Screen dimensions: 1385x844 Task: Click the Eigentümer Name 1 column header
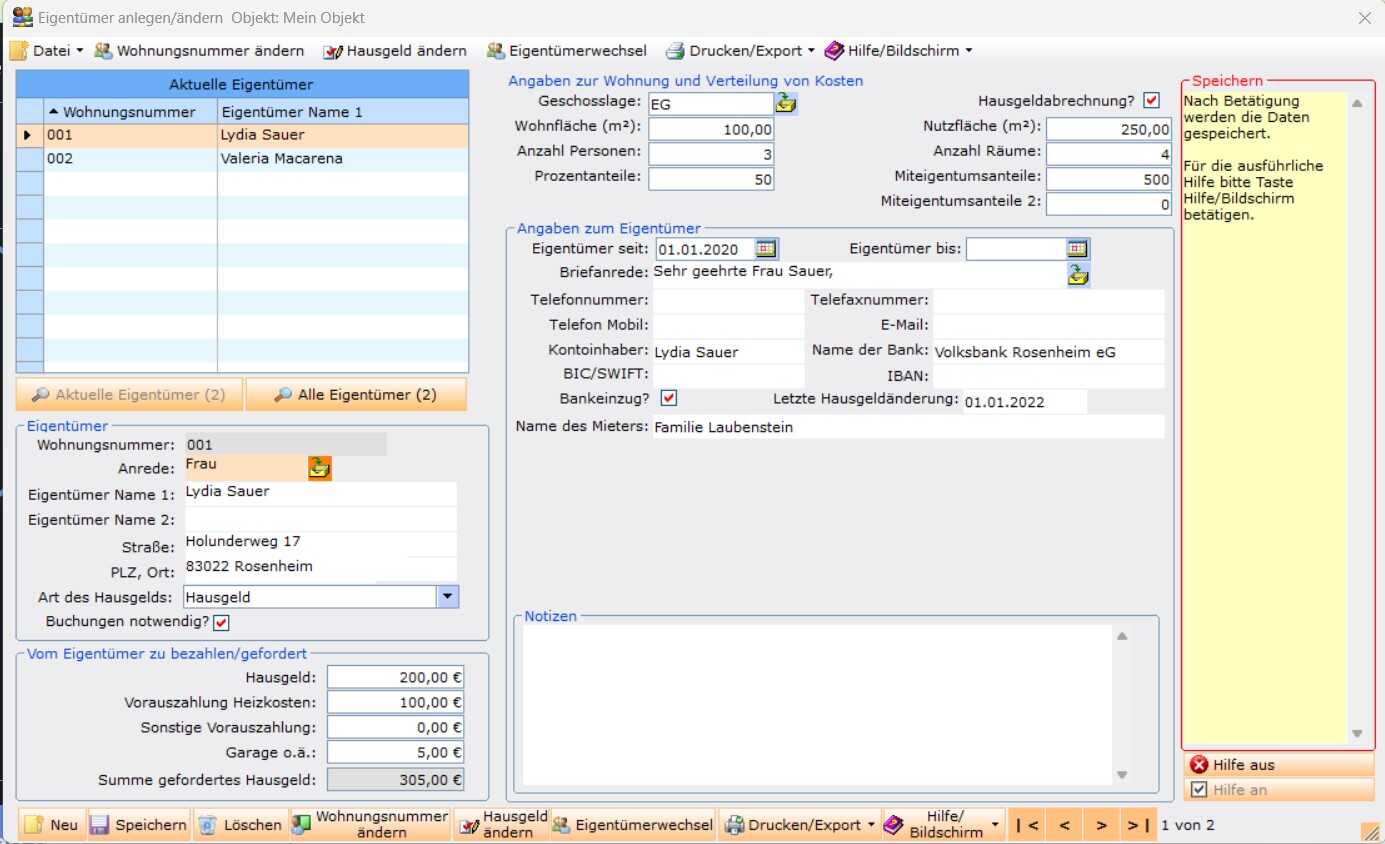[x=343, y=112]
